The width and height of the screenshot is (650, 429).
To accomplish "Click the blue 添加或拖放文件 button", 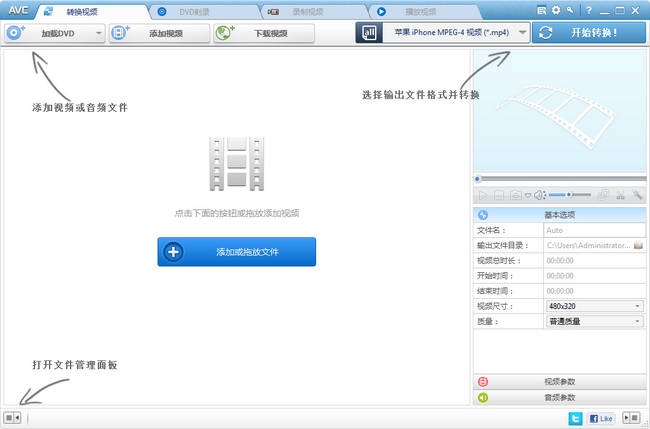I will 236,252.
